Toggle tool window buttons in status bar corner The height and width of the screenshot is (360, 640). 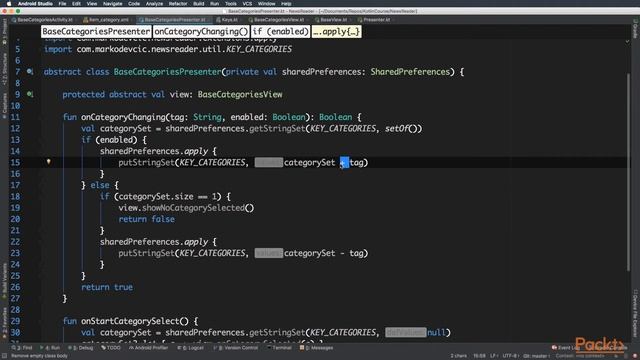[x=4, y=356]
